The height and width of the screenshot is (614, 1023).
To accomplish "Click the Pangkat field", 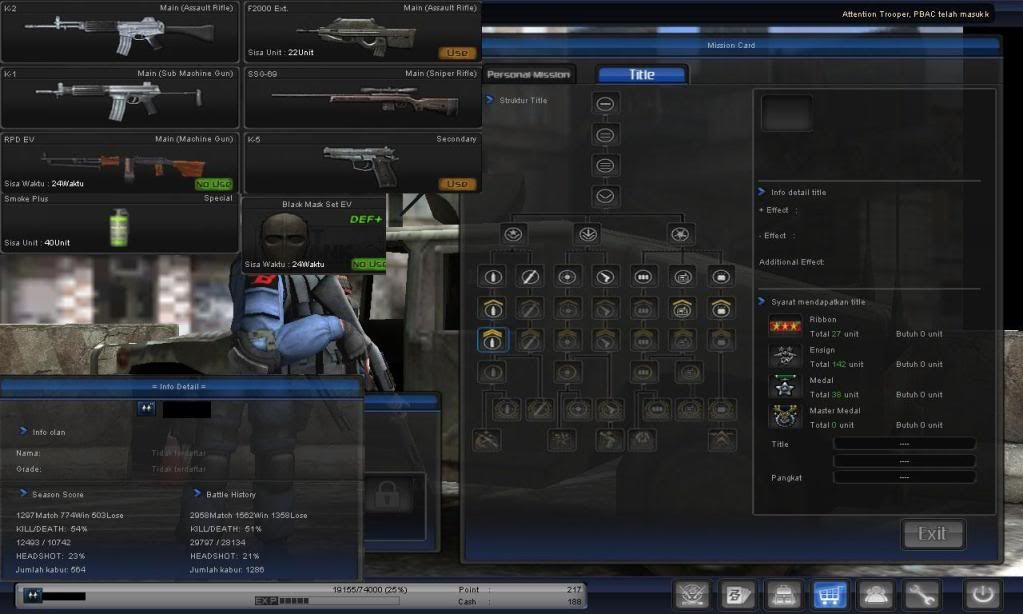I will (904, 477).
